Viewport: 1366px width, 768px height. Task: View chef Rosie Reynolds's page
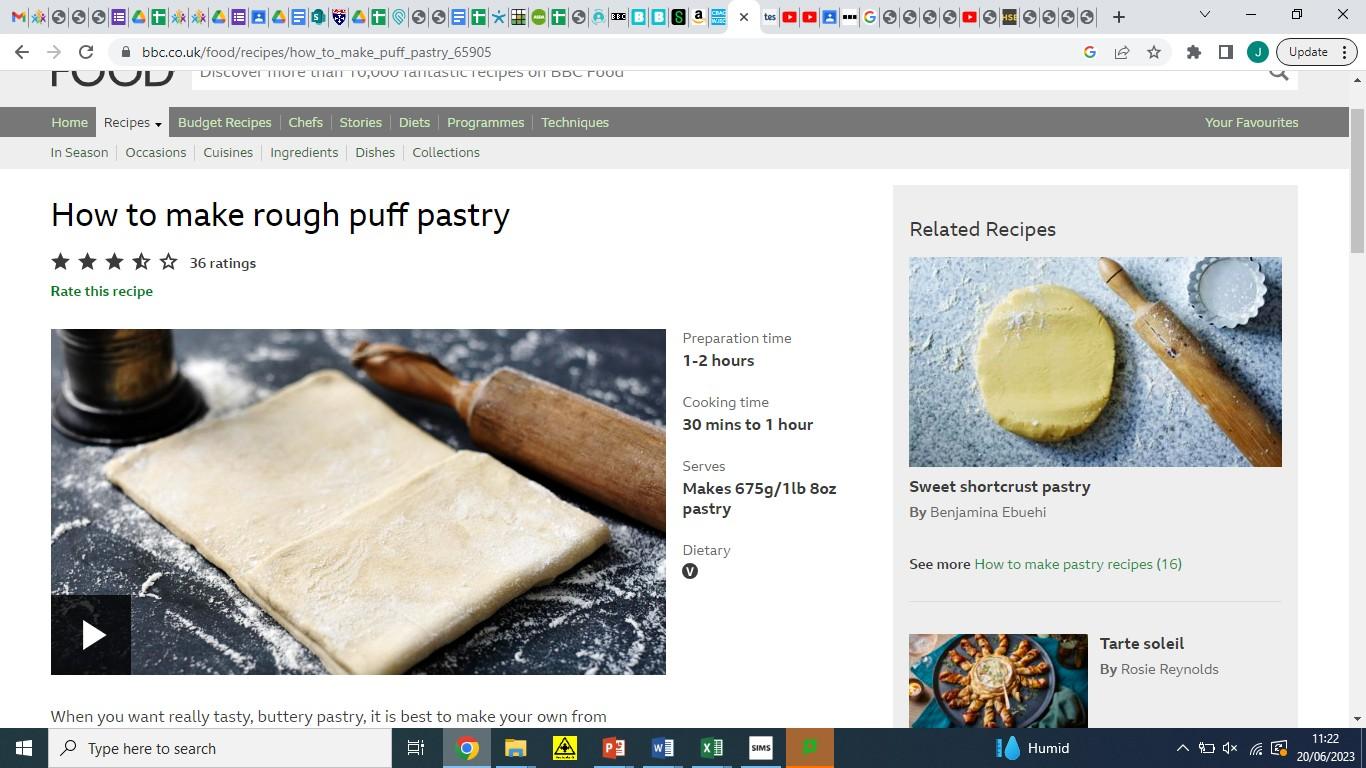tap(1170, 669)
